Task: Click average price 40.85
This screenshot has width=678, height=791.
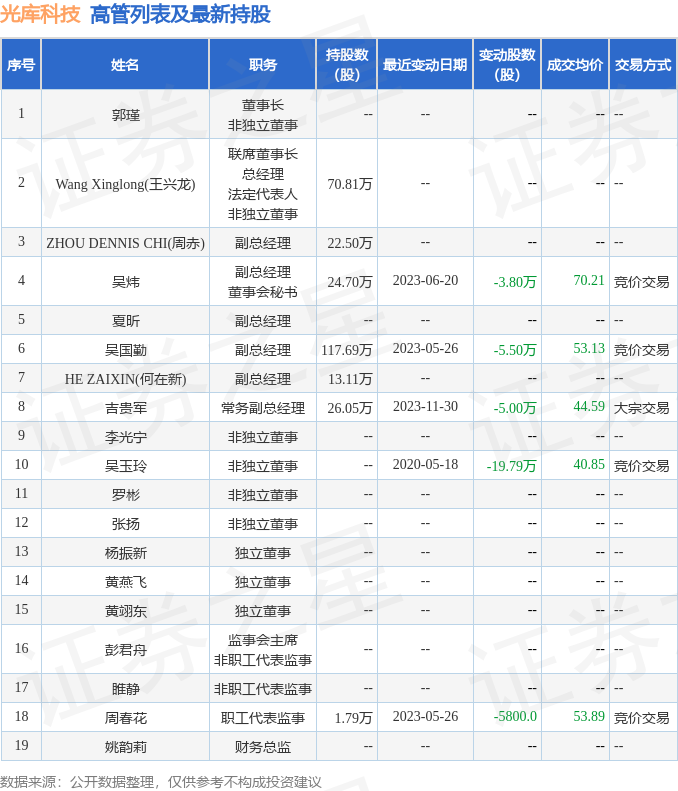Action: pos(589,464)
